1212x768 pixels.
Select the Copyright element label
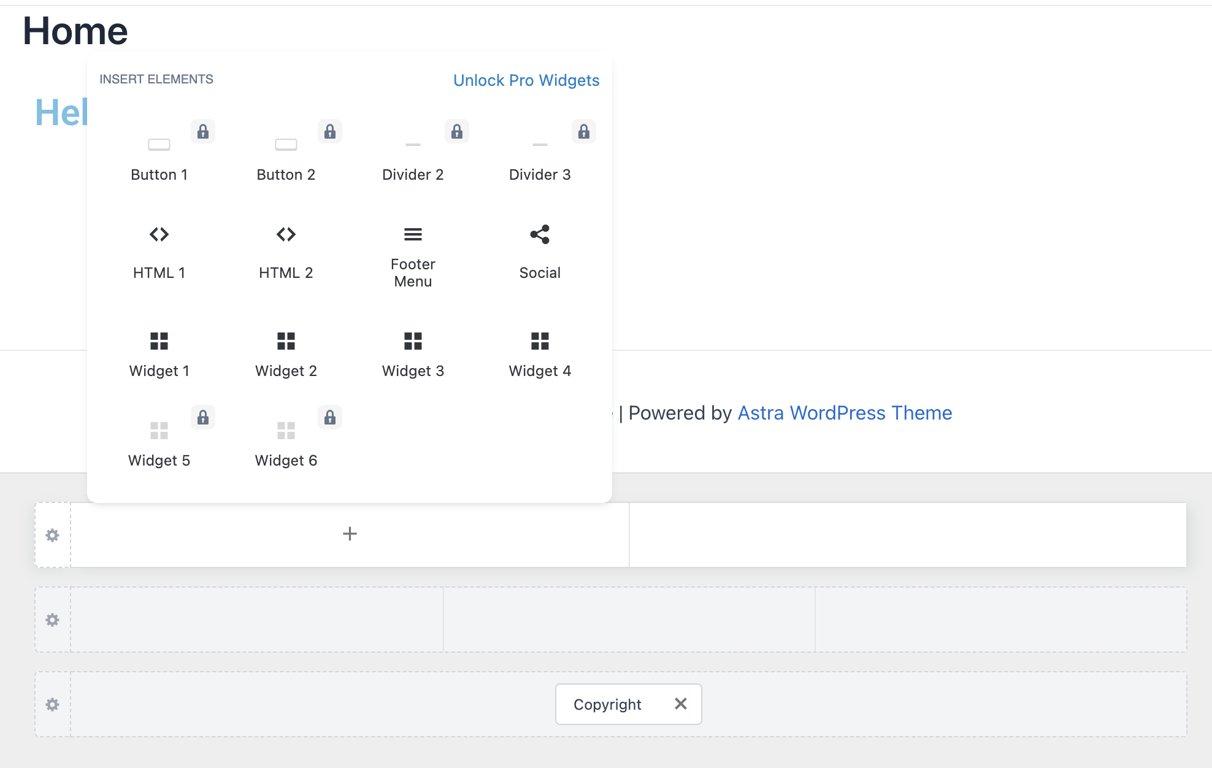pyautogui.click(x=607, y=704)
